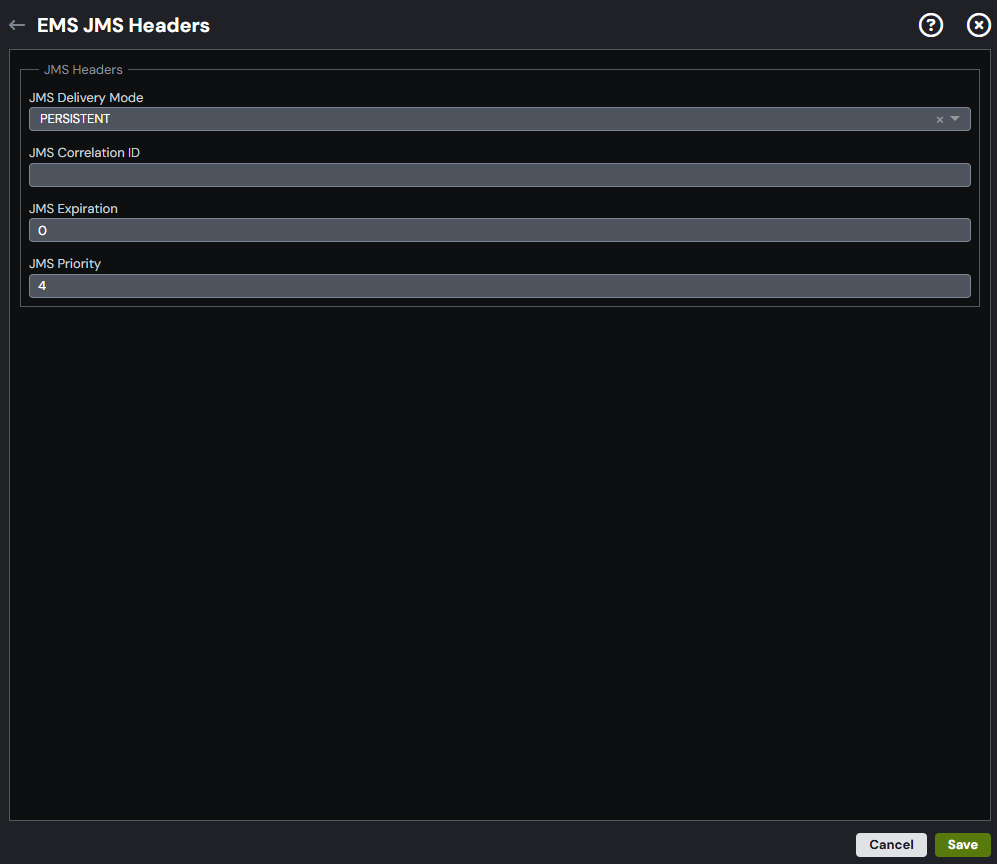The height and width of the screenshot is (864, 997).
Task: Clear the PERSISTENT delivery mode selection
Action: click(x=939, y=120)
